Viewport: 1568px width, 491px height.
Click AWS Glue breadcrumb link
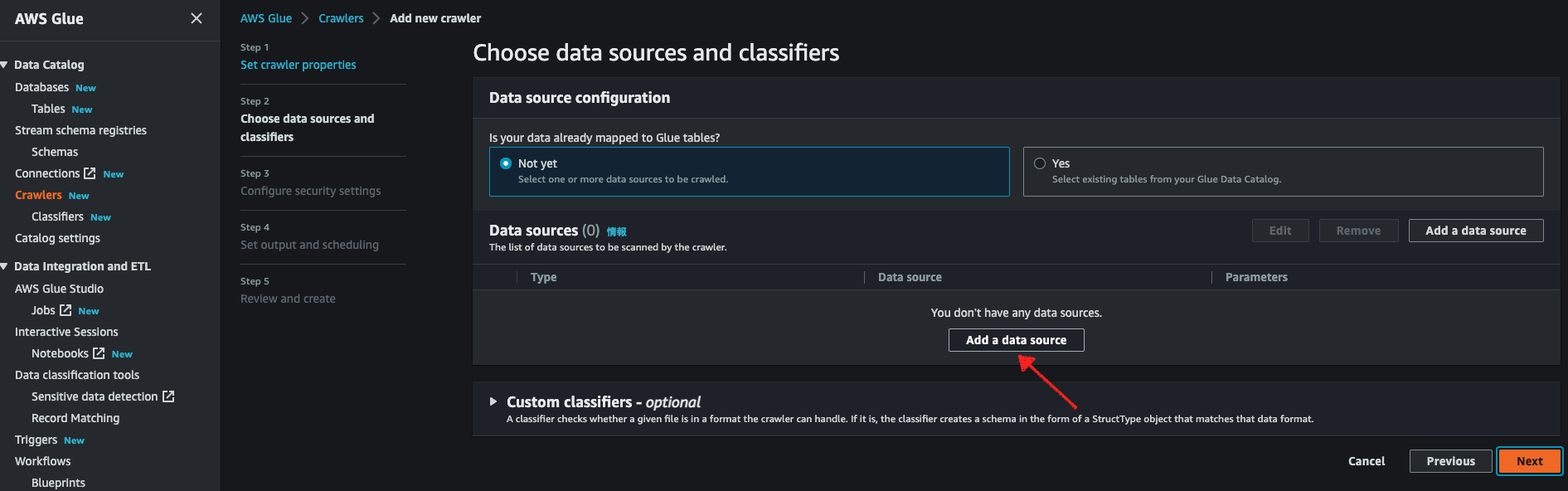point(266,18)
